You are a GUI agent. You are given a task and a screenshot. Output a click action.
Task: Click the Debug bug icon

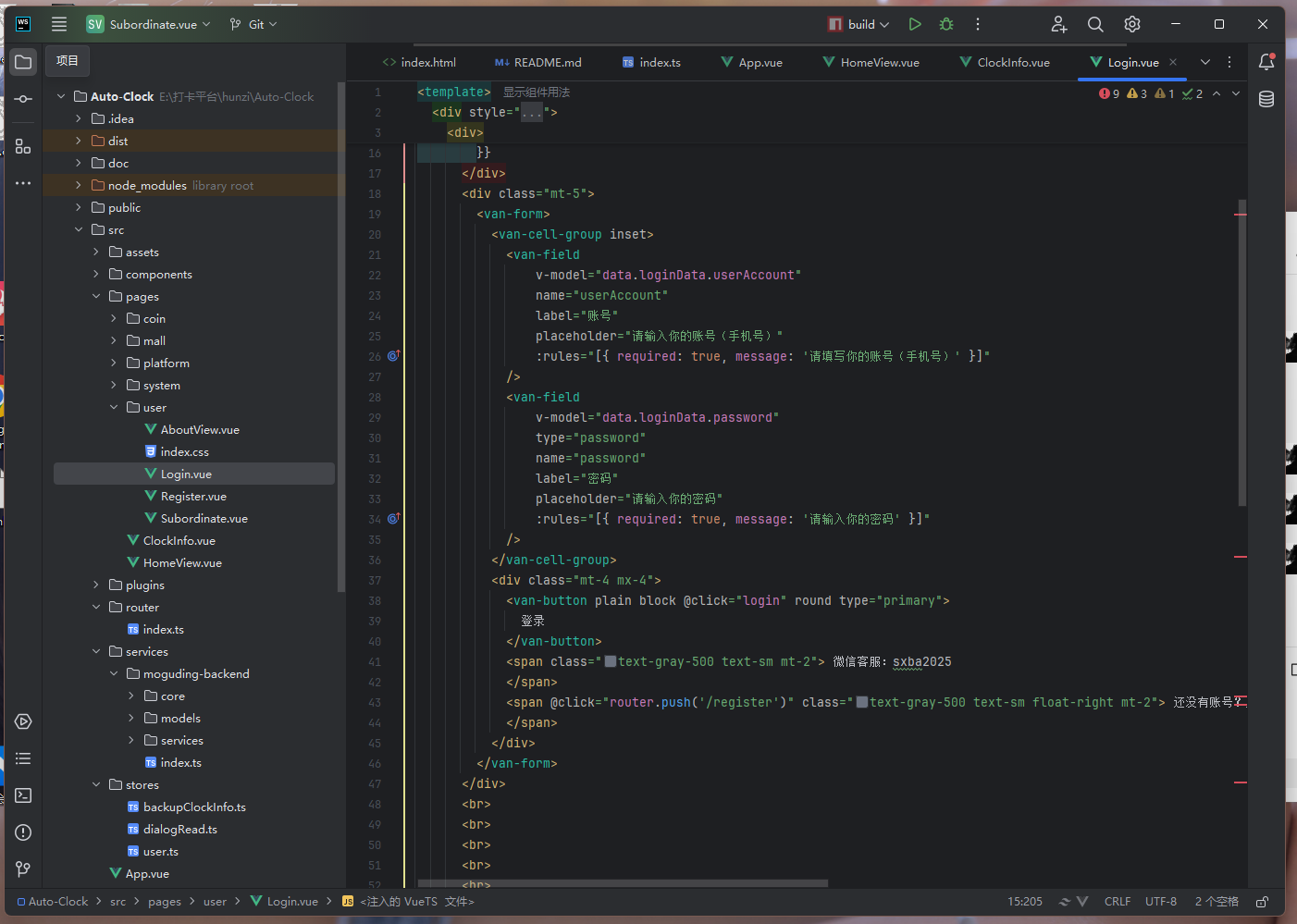(x=945, y=25)
